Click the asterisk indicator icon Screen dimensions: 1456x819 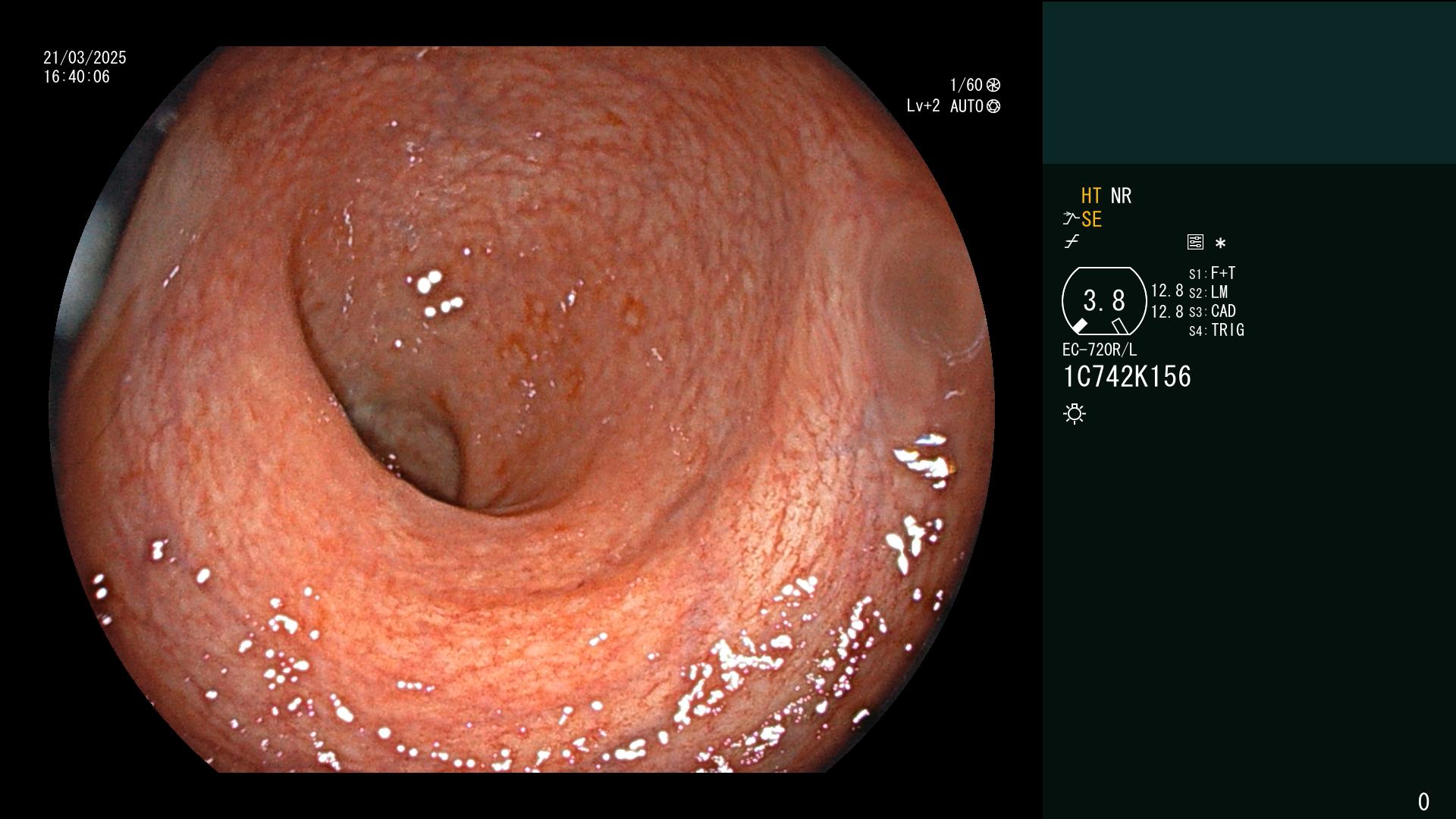pos(1220,243)
